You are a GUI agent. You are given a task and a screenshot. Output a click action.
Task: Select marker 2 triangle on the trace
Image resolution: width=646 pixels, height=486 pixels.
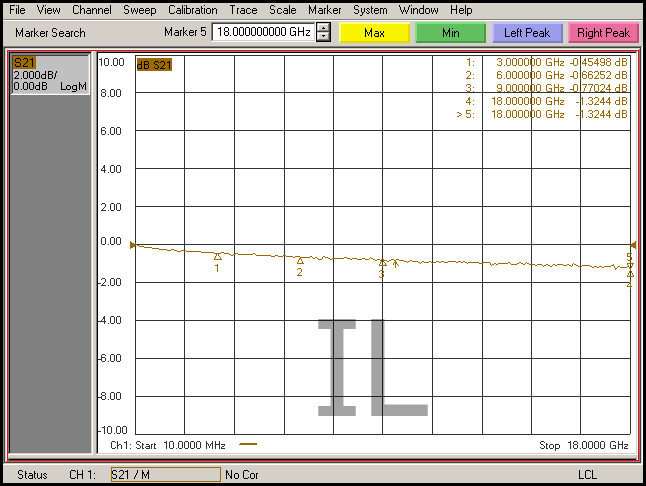[299, 261]
